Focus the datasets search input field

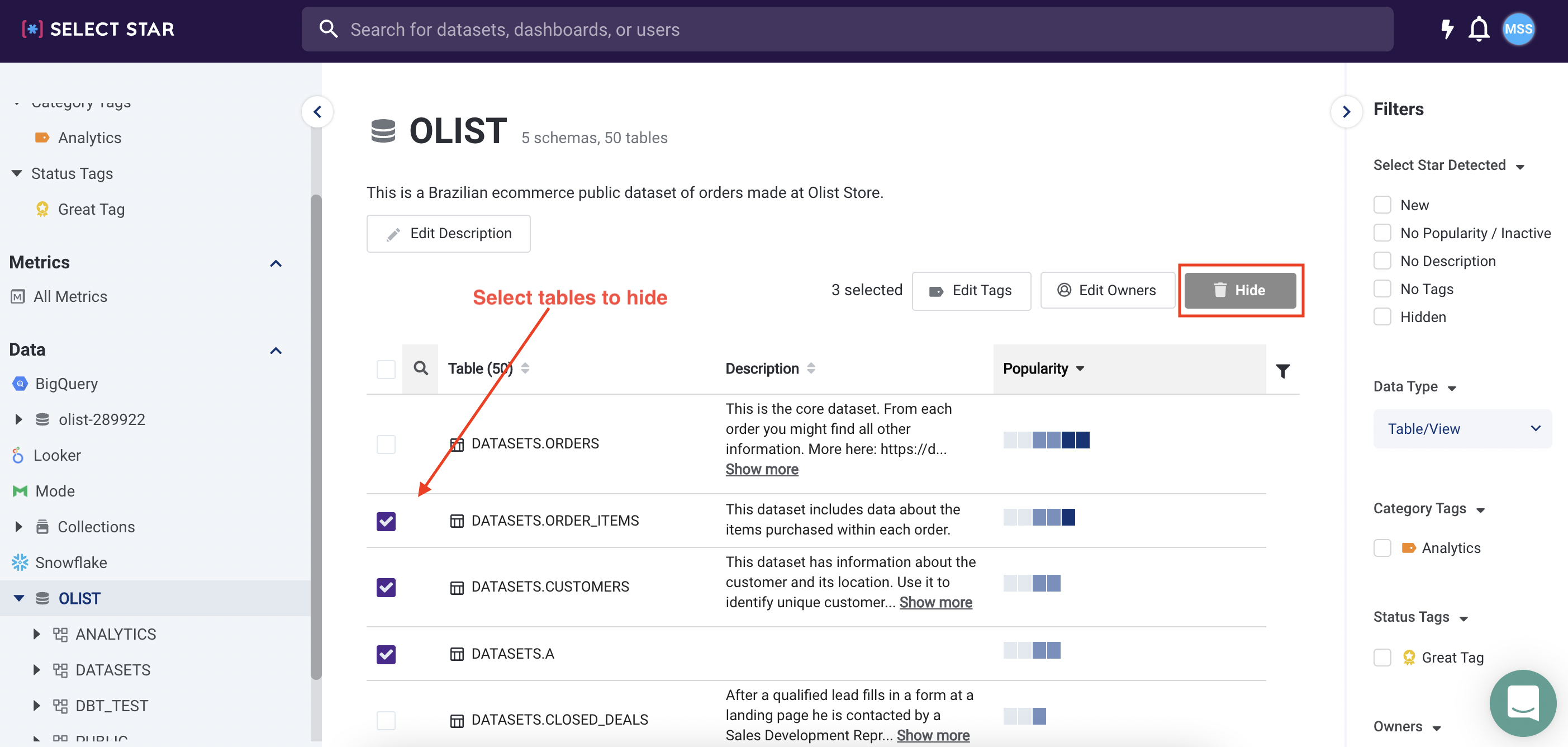click(x=847, y=29)
